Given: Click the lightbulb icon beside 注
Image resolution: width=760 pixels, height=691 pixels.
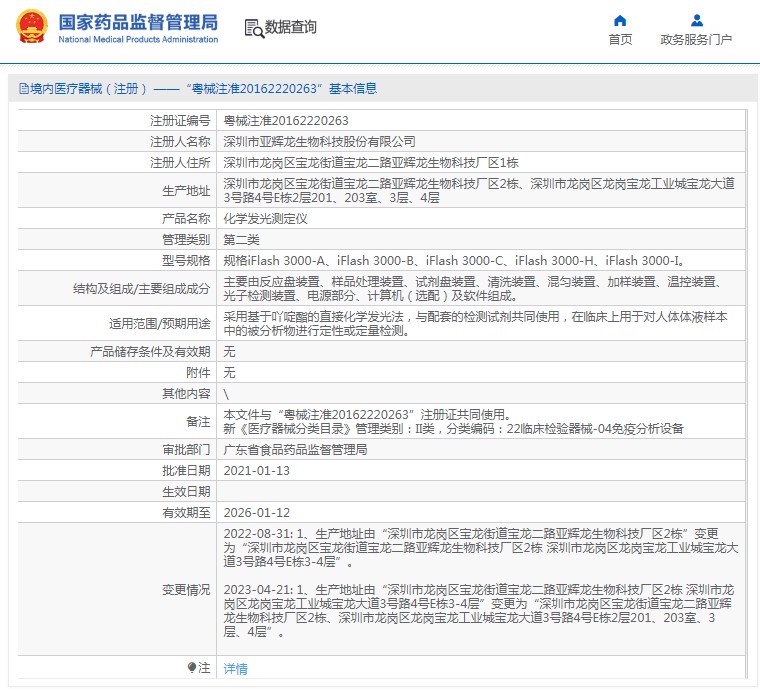Looking at the screenshot, I should pyautogui.click(x=192, y=667).
